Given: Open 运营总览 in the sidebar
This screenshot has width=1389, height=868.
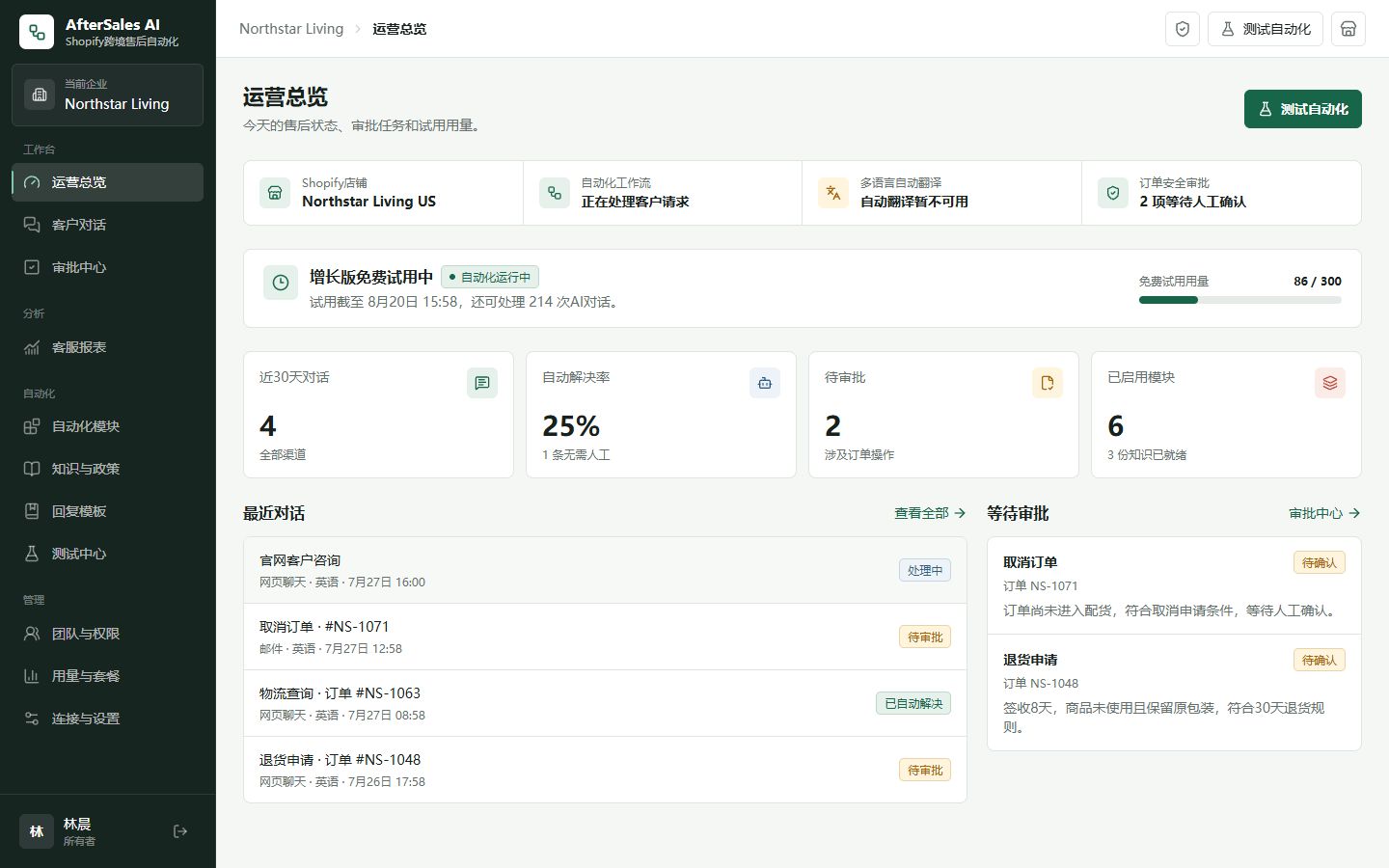Looking at the screenshot, I should 107,182.
